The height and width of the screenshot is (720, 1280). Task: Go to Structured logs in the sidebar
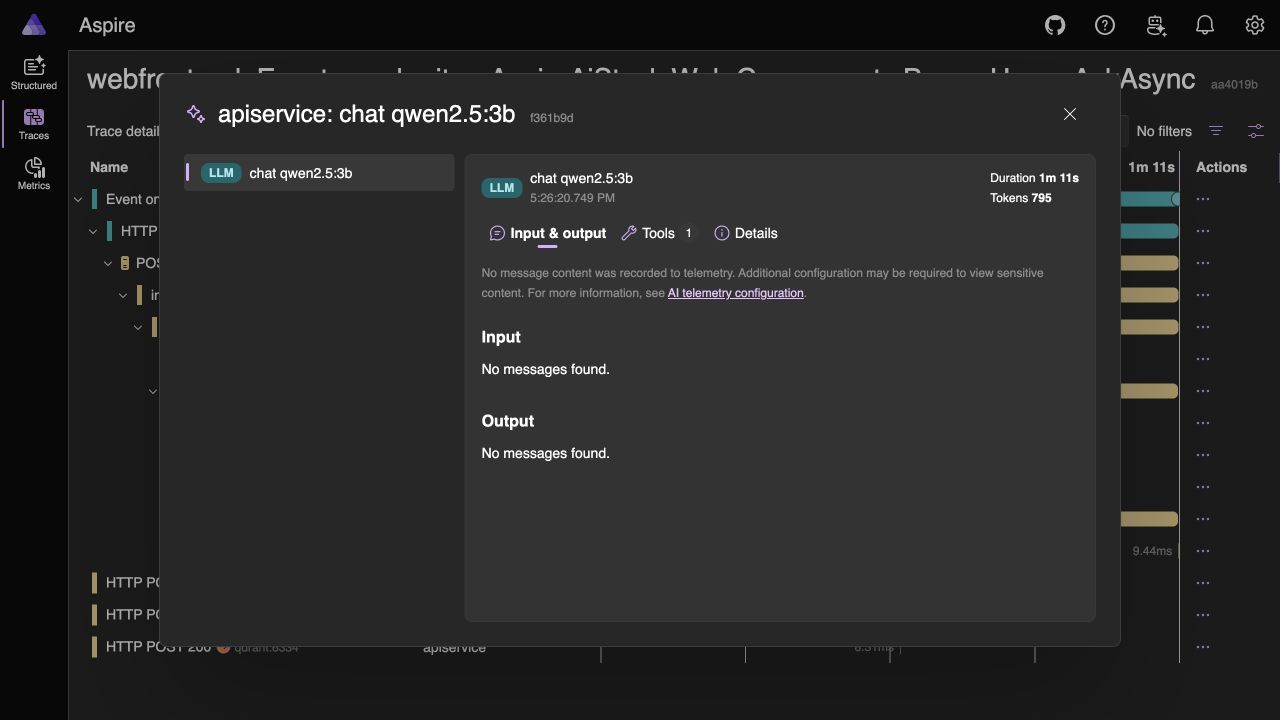tap(34, 73)
